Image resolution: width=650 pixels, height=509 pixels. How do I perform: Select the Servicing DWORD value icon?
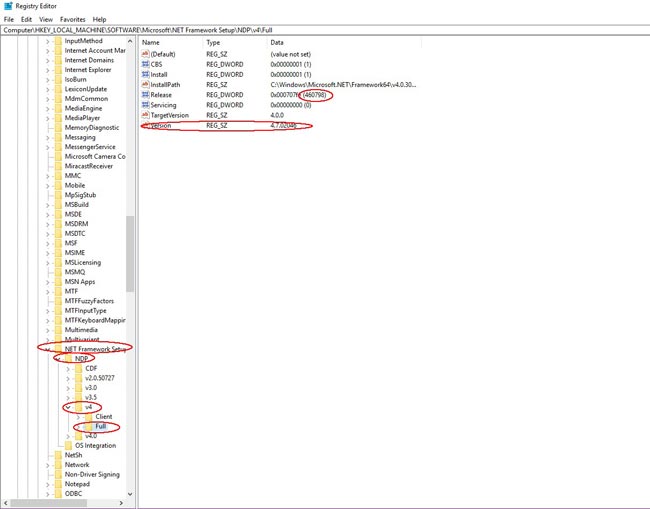pyautogui.click(x=145, y=105)
